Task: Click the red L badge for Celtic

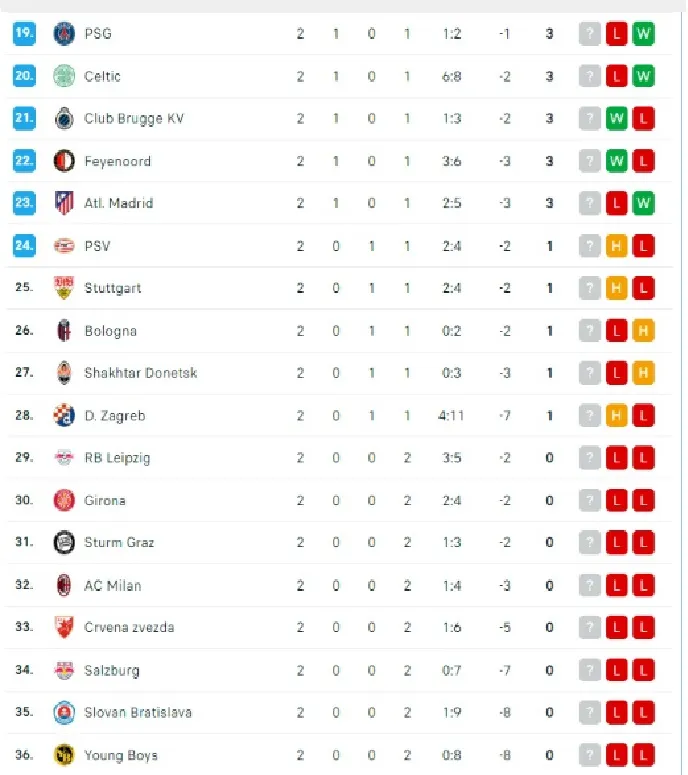Action: 617,76
